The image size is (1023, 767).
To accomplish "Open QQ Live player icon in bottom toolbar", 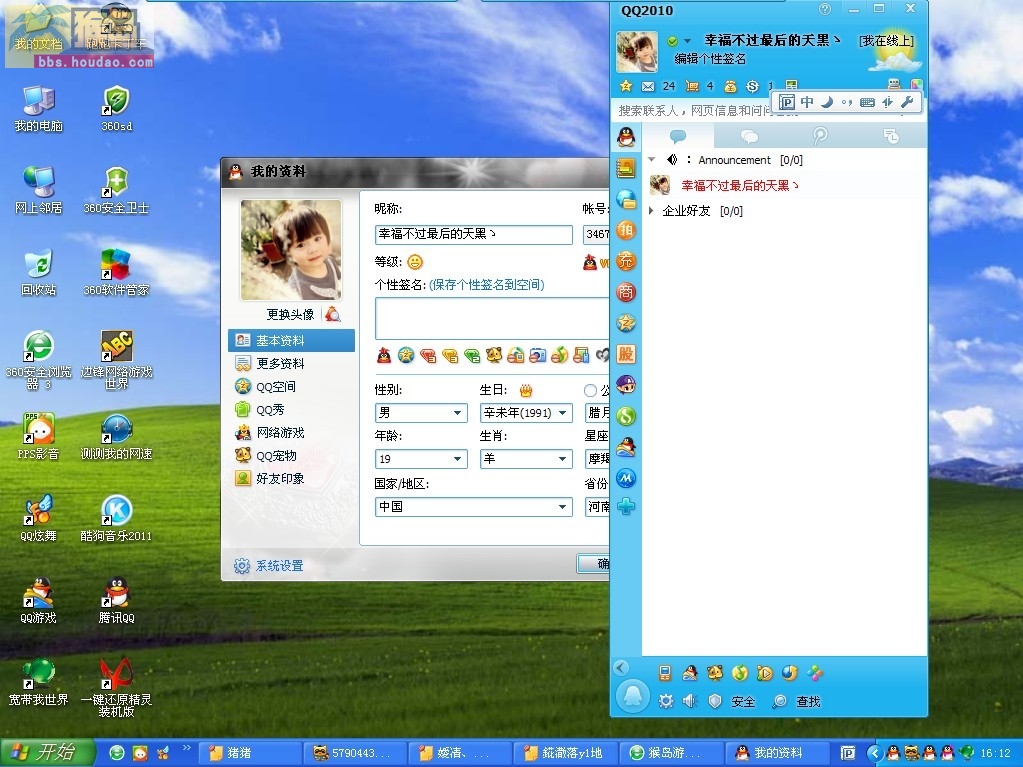I will coord(765,673).
